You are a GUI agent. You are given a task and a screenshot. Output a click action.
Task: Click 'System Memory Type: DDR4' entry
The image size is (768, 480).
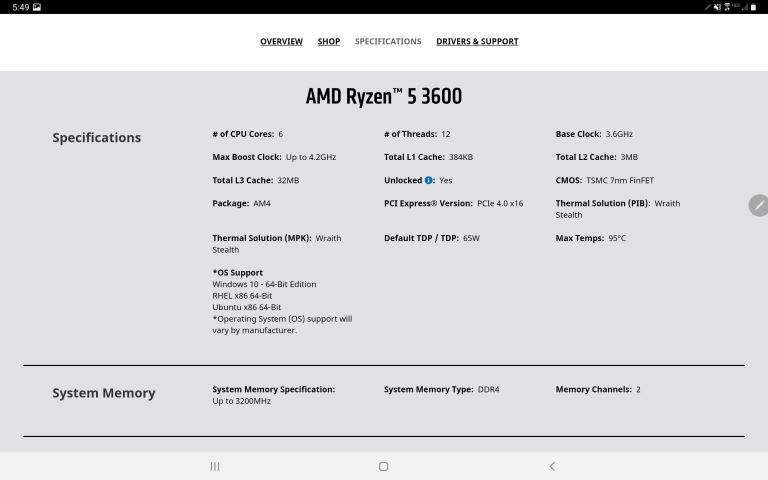pos(441,389)
